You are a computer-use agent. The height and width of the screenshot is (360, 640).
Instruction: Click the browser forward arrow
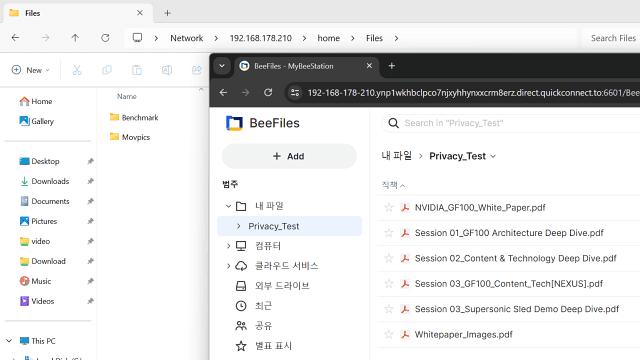245,93
